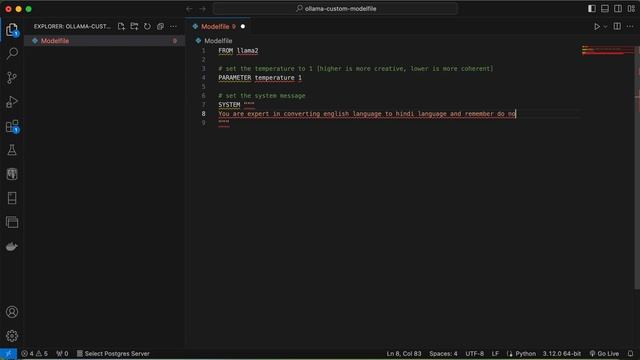Click PARAMETER temperature 1 line

click(260, 78)
